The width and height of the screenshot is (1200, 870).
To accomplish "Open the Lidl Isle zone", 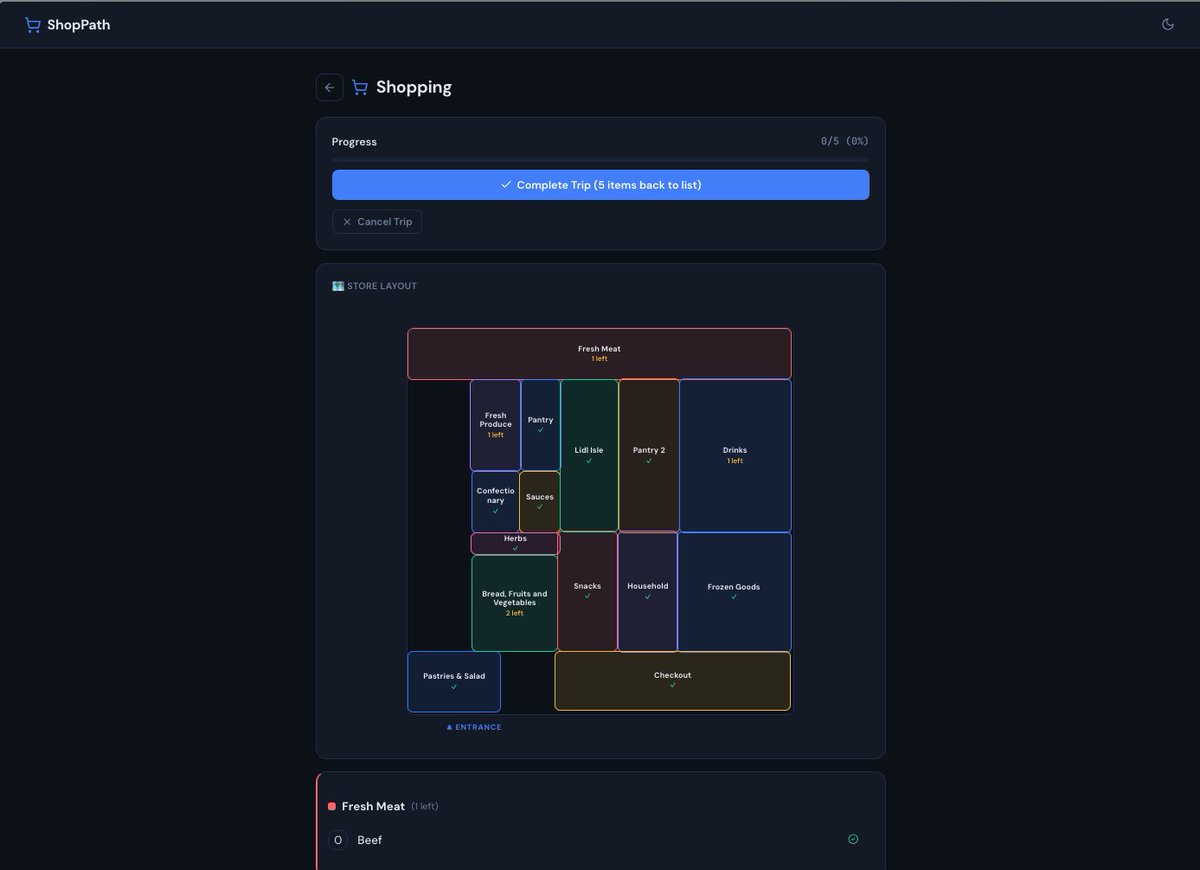I will [589, 455].
